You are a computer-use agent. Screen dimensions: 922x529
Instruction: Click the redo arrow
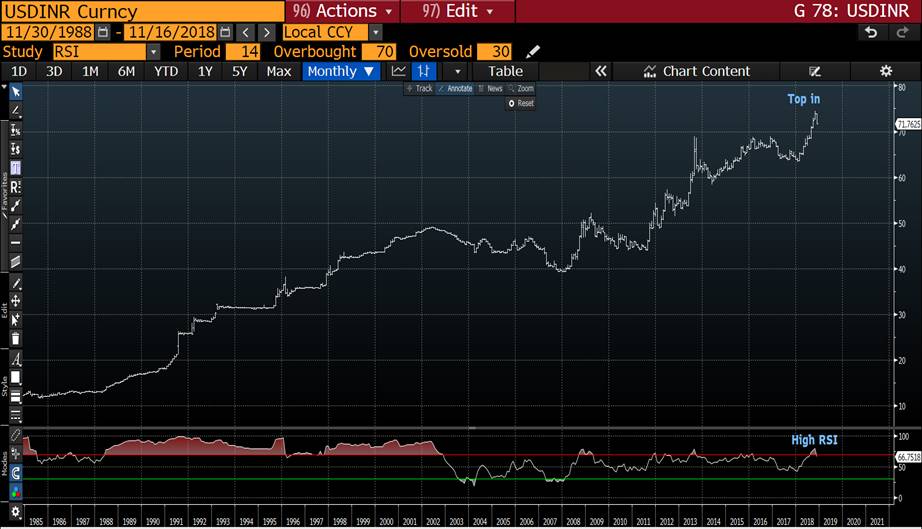(x=902, y=32)
